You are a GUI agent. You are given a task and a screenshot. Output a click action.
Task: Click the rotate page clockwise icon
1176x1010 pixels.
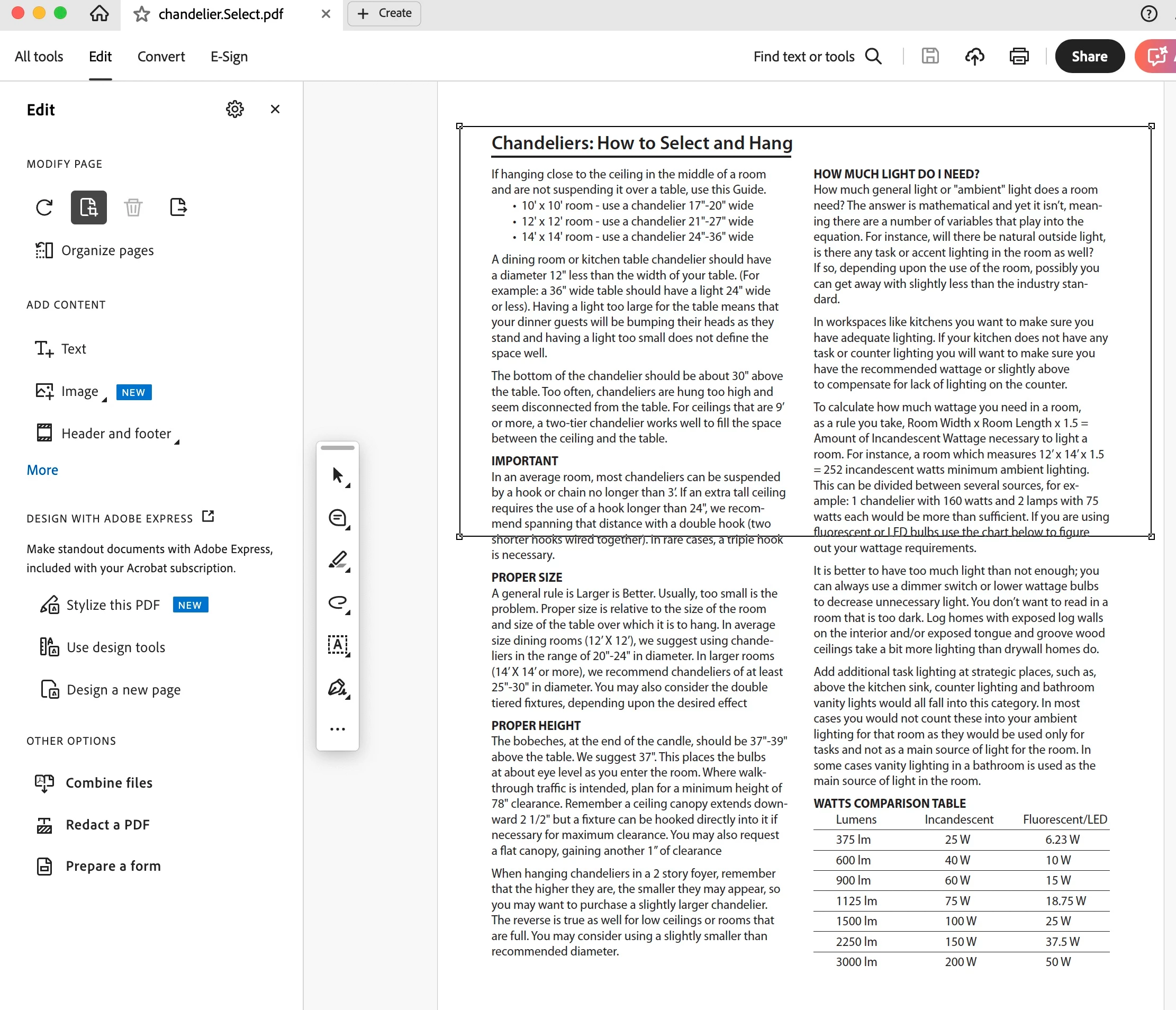pos(44,207)
